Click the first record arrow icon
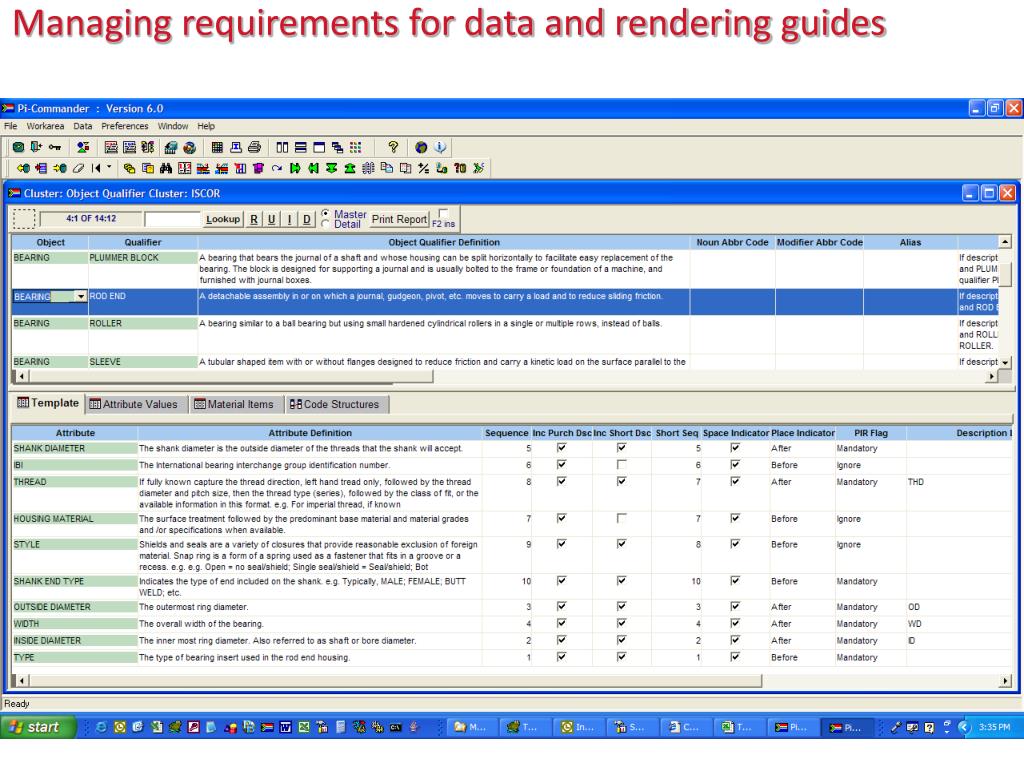Viewport: 1024px width, 768px height. point(96,168)
